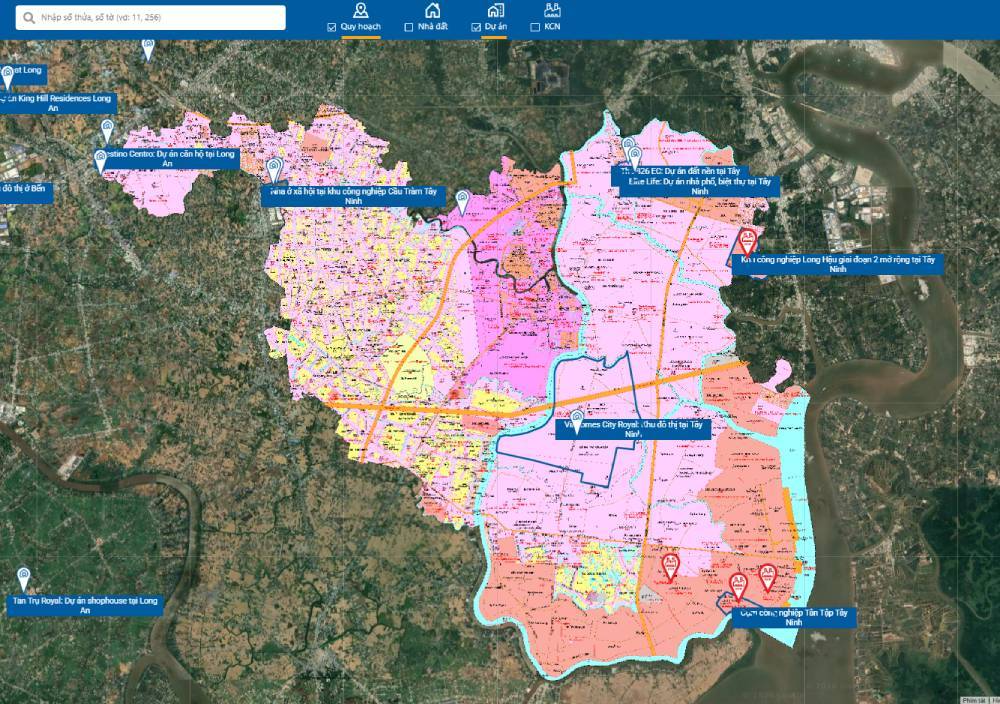Click the Quy hoạch map-pin icon
This screenshot has height=704, width=1000.
[360, 11]
